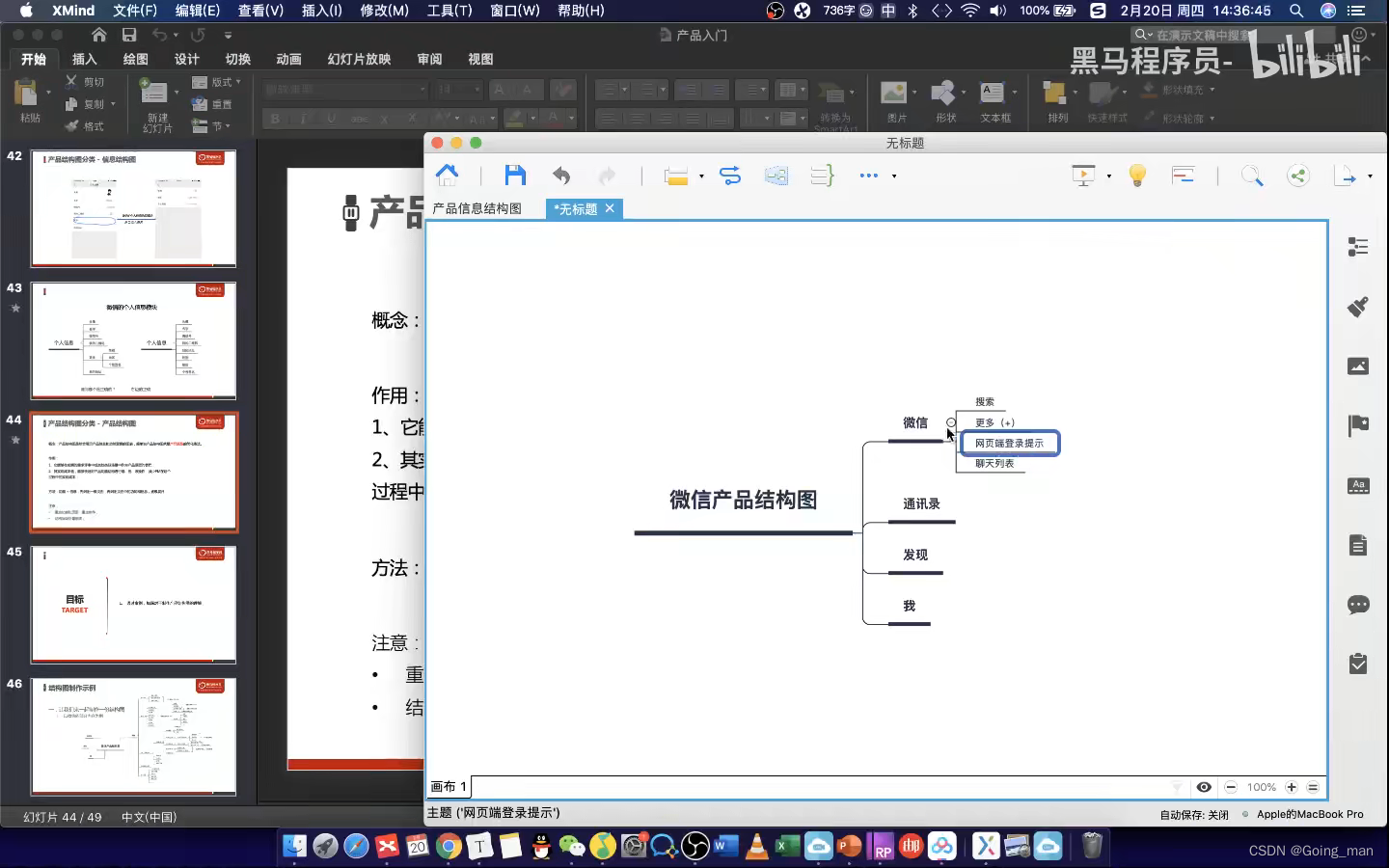The height and width of the screenshot is (868, 1389).
Task: Click the redo arrow in XMind toolbar
Action: point(607,176)
